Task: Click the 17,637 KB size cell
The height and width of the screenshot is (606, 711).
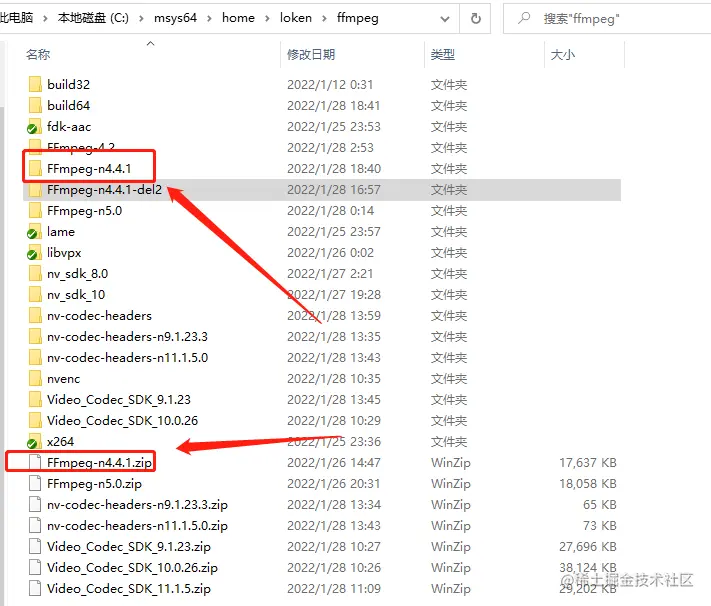Action: click(x=588, y=463)
